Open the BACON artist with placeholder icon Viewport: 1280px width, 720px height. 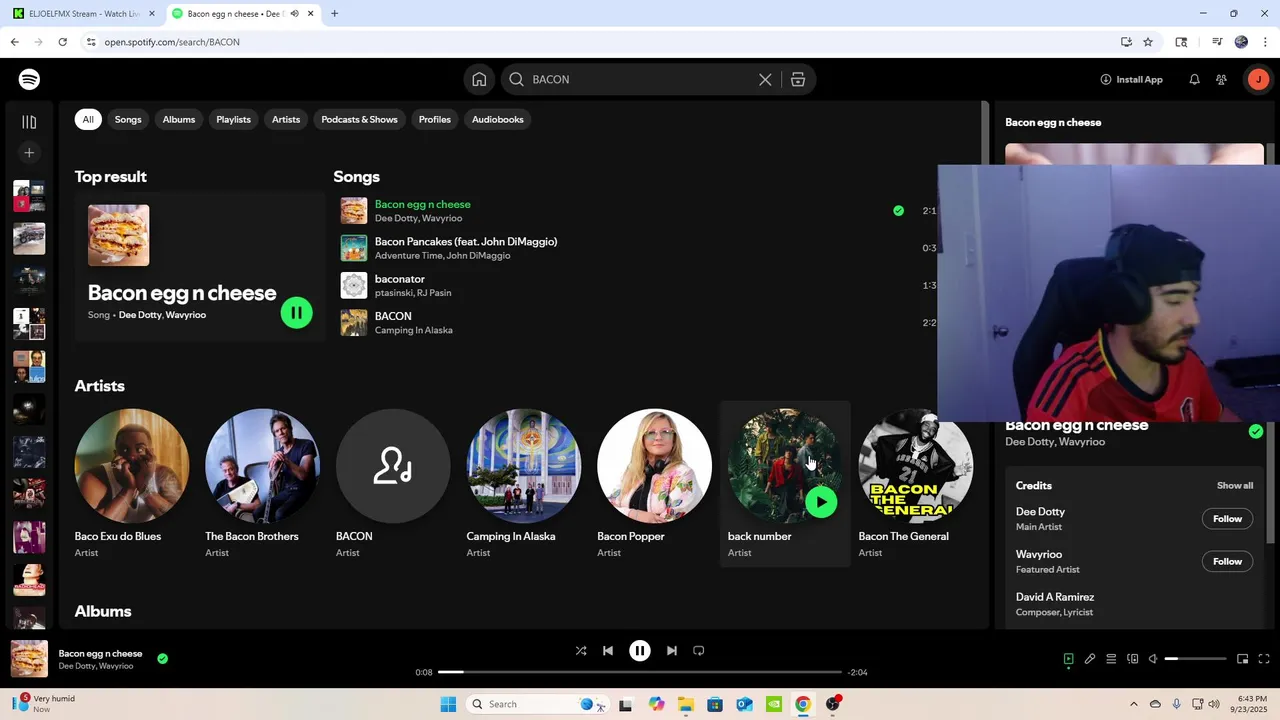tap(393, 483)
